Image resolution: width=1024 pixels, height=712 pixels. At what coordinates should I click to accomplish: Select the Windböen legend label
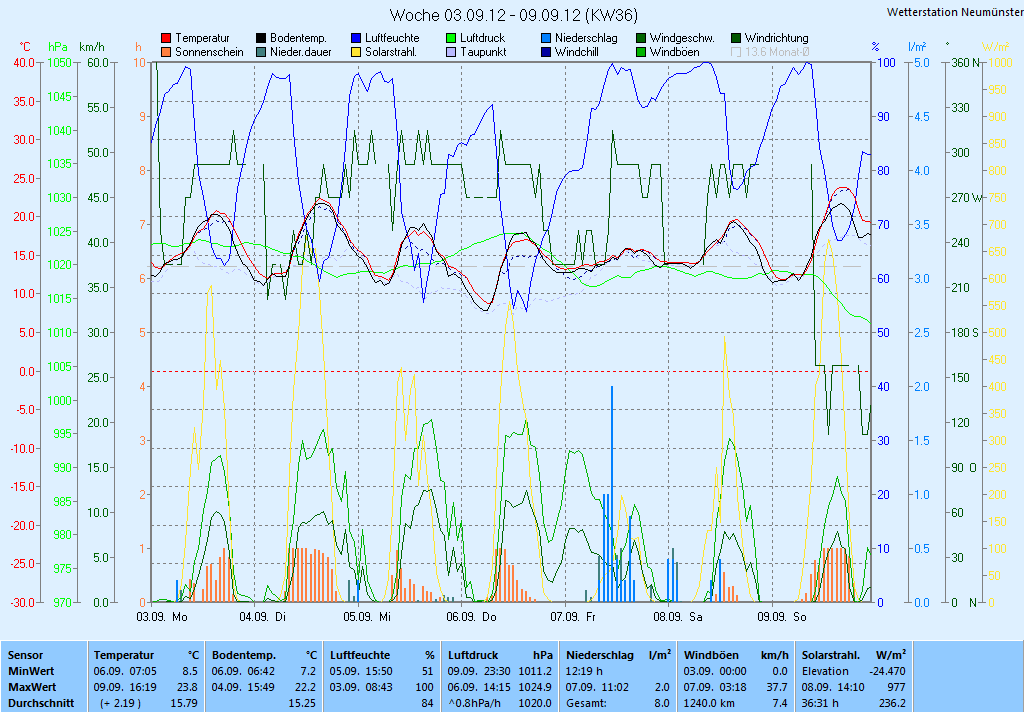click(x=675, y=52)
